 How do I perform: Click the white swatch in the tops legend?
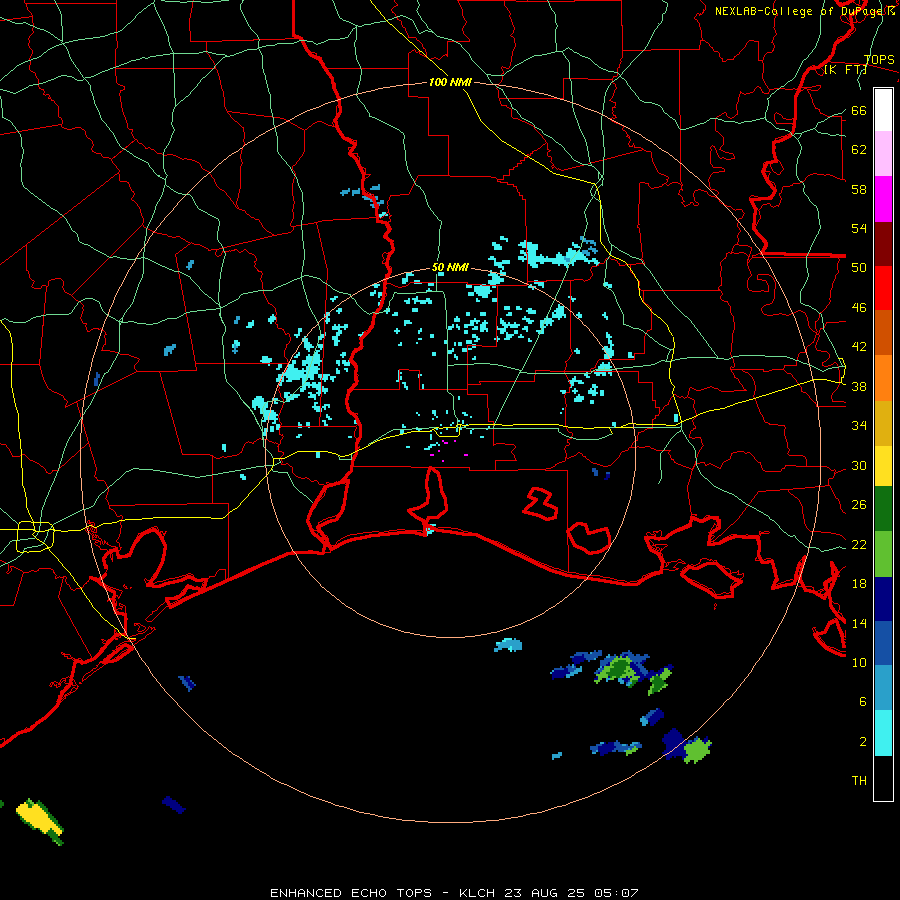click(883, 110)
